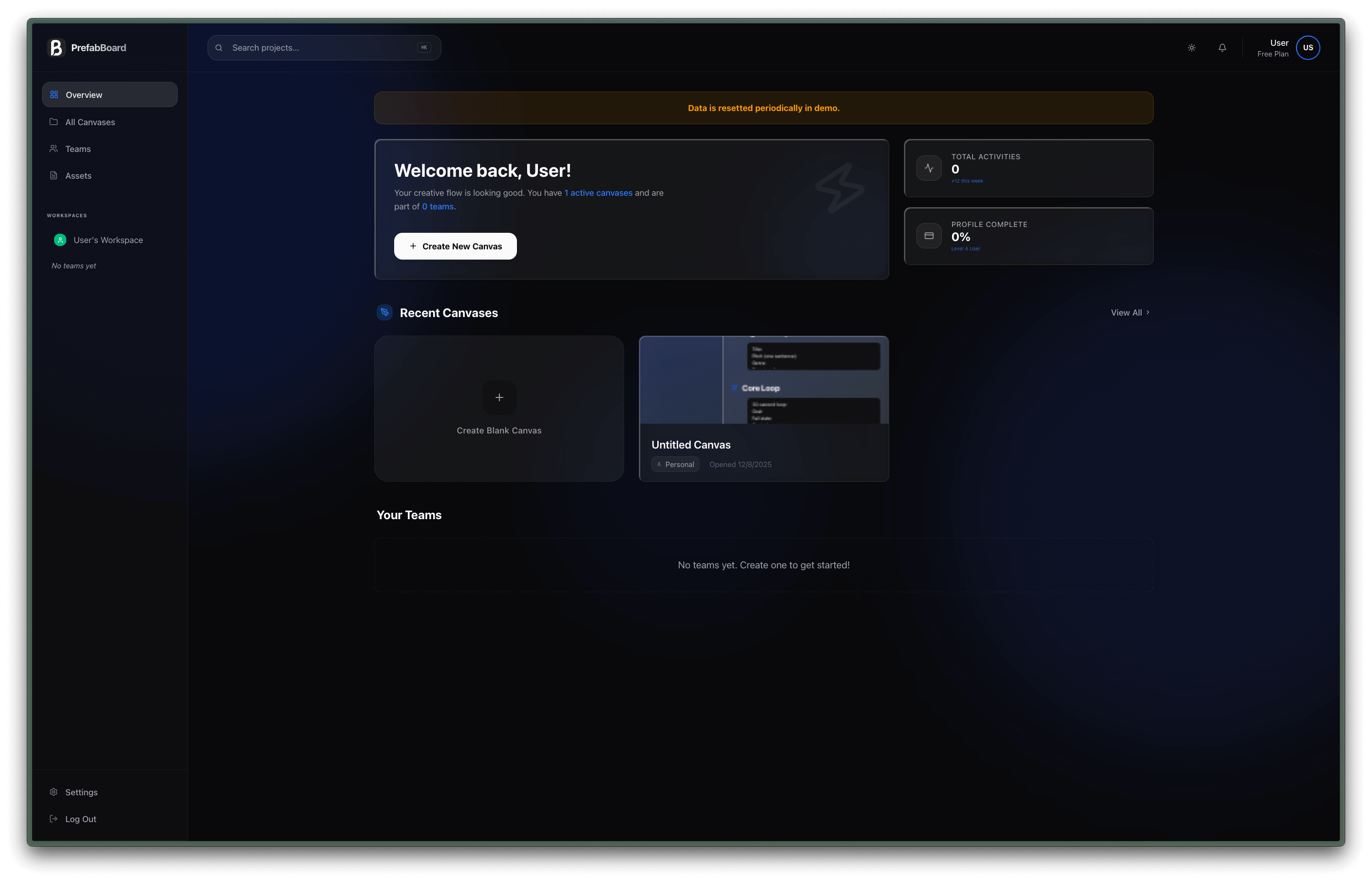Open Settings from the sidebar

(x=81, y=792)
